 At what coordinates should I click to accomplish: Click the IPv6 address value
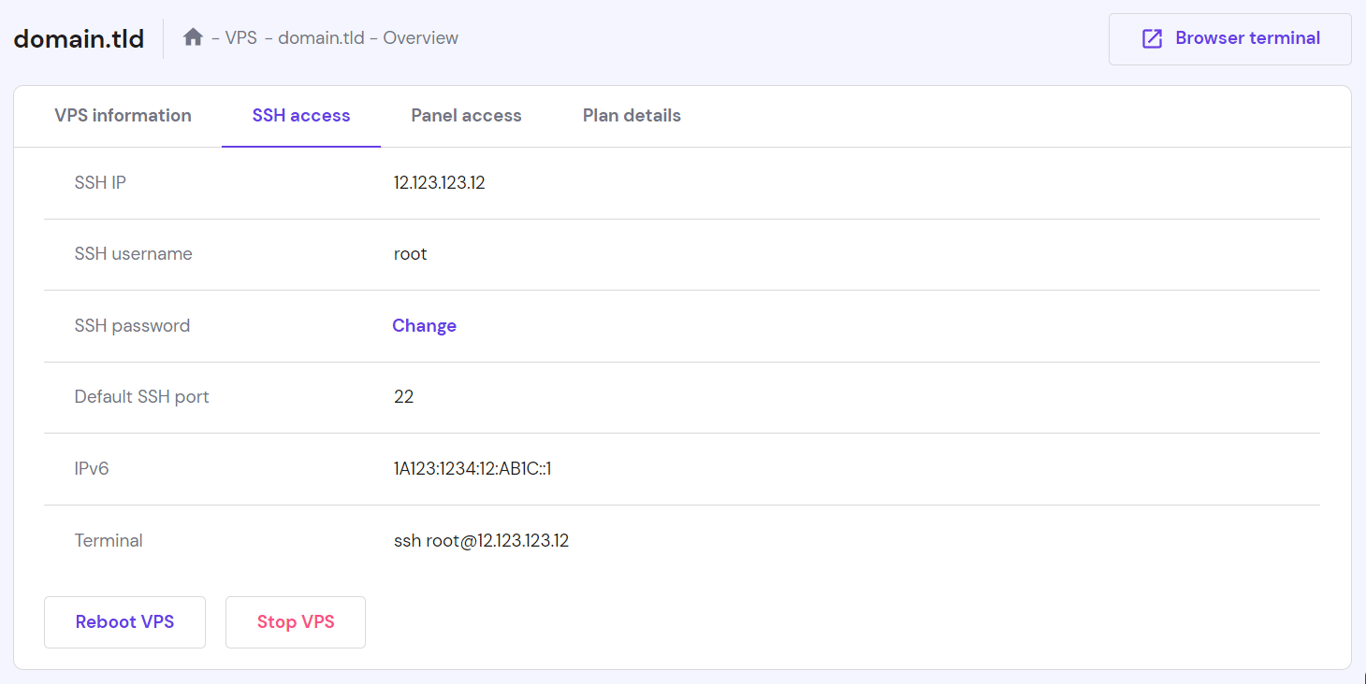pyautogui.click(x=471, y=468)
